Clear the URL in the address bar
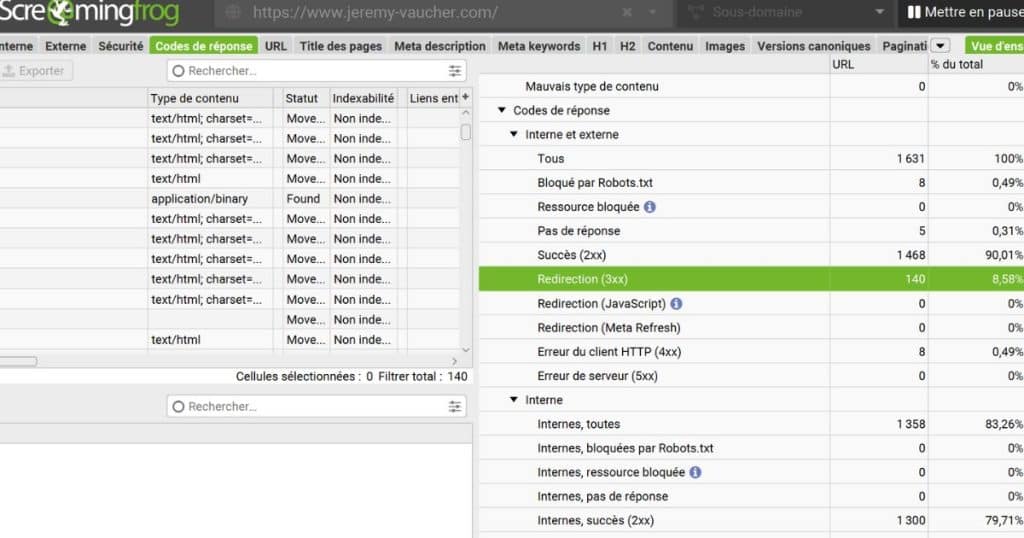Screen dimensions: 1024x538 click(x=627, y=12)
